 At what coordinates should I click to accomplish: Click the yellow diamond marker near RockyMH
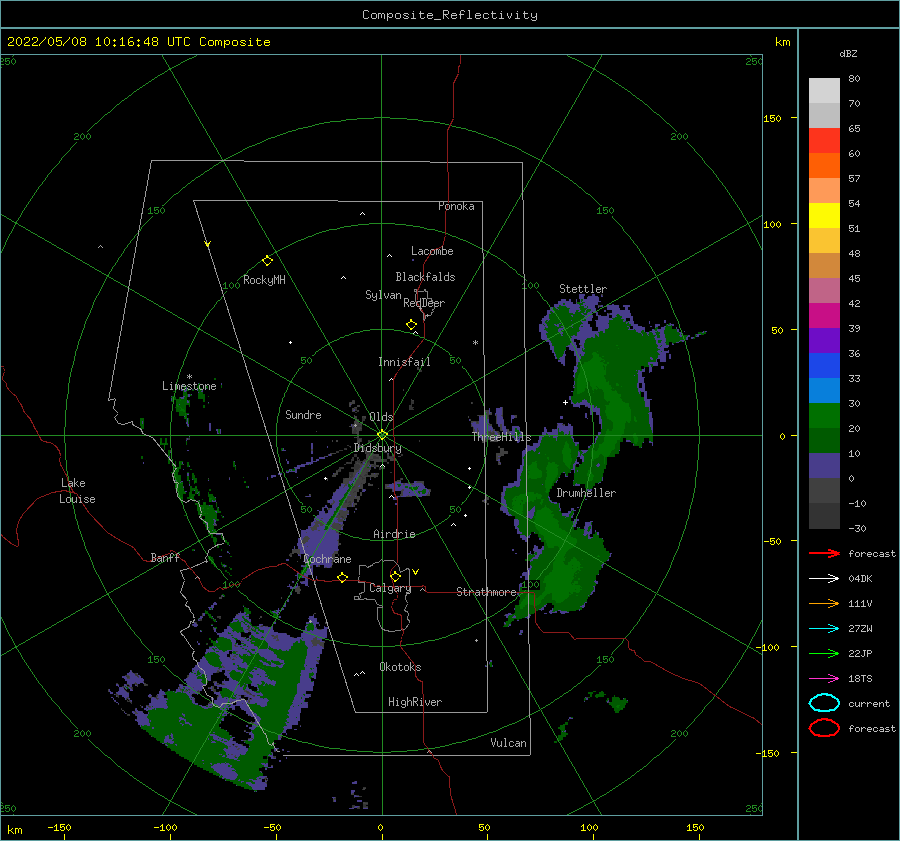pos(267,261)
